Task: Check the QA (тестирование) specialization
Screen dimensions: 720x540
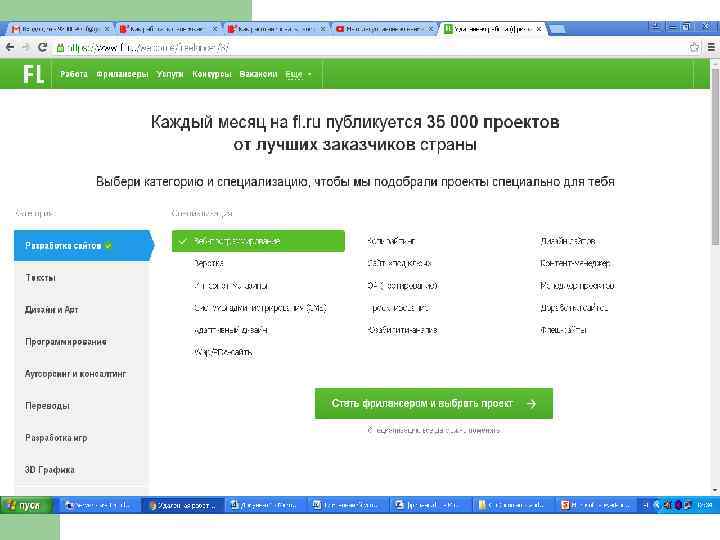Action: tap(403, 286)
